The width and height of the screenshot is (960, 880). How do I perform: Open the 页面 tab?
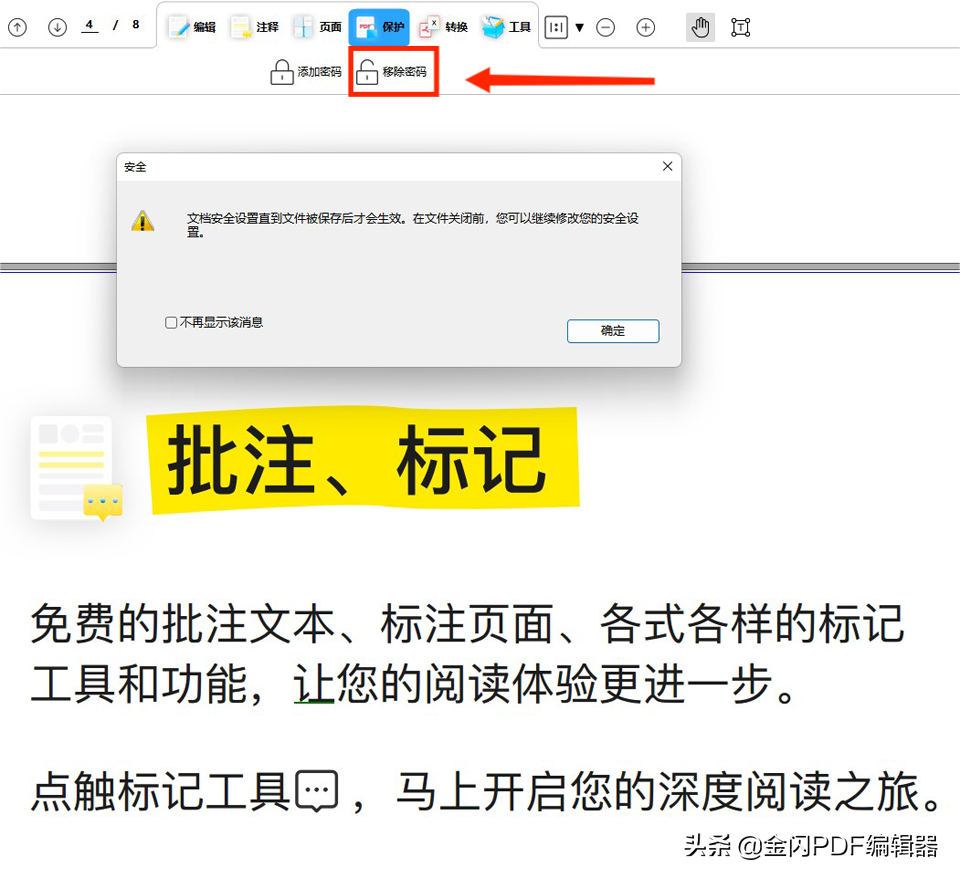pyautogui.click(x=318, y=27)
